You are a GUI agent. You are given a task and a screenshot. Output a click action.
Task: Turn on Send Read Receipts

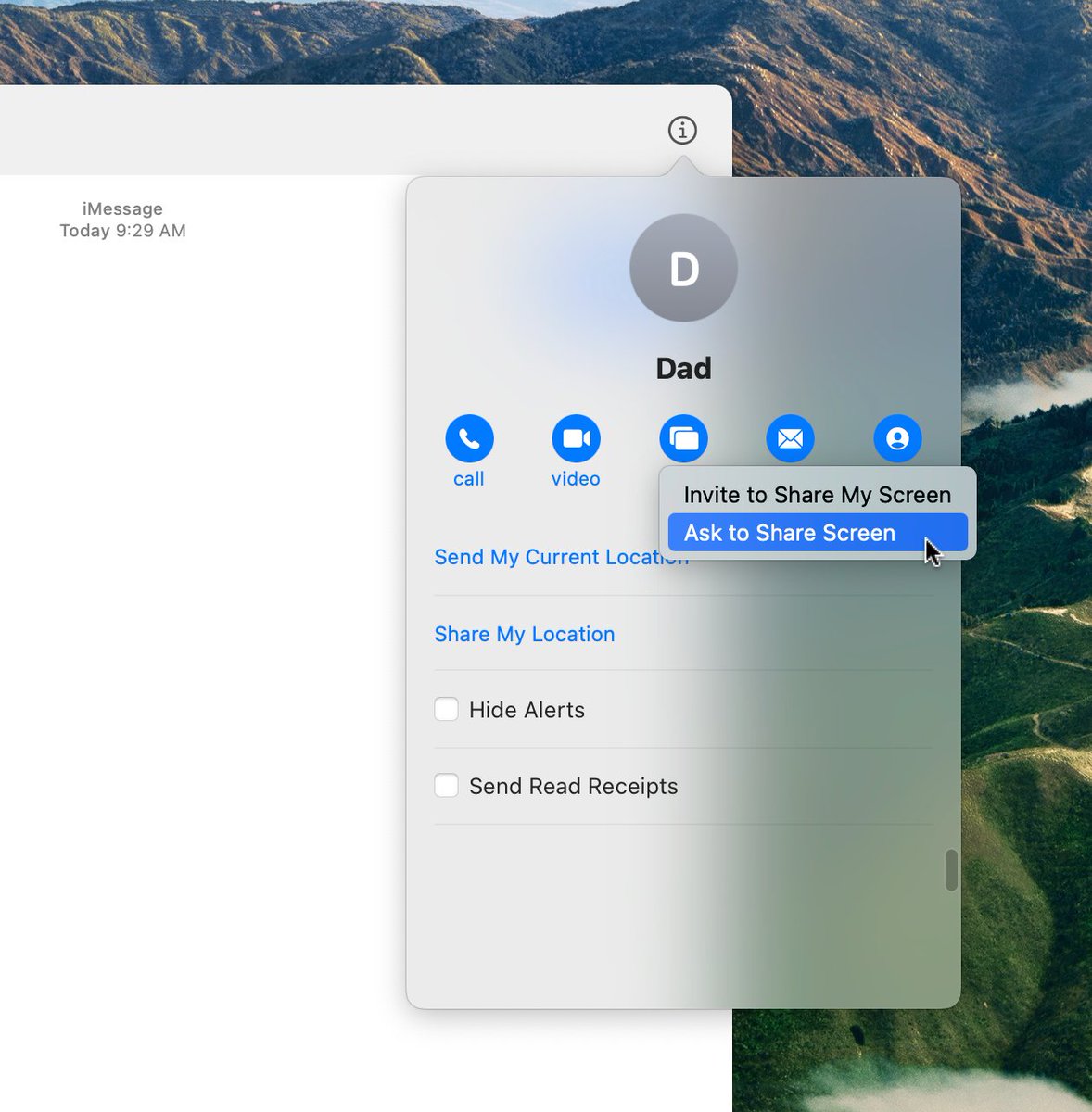446,785
